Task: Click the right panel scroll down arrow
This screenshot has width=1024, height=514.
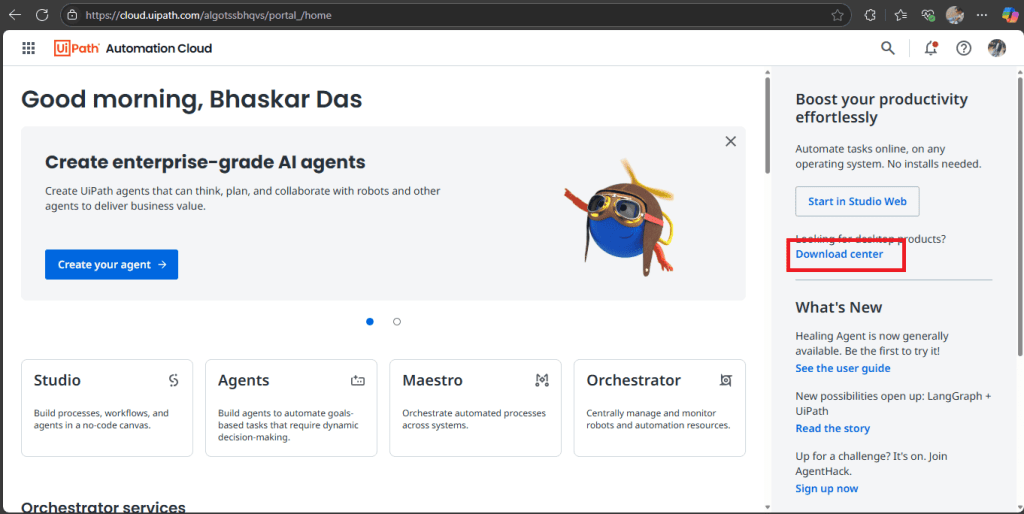Action: click(x=1020, y=507)
